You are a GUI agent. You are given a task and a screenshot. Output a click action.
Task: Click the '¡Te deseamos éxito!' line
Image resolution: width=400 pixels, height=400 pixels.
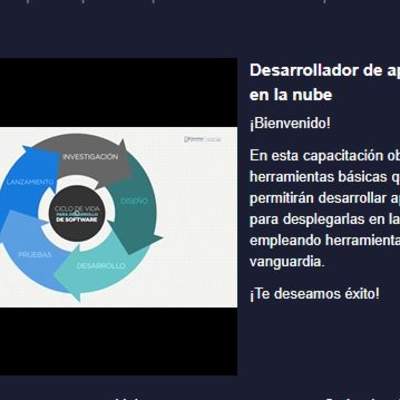[314, 294]
